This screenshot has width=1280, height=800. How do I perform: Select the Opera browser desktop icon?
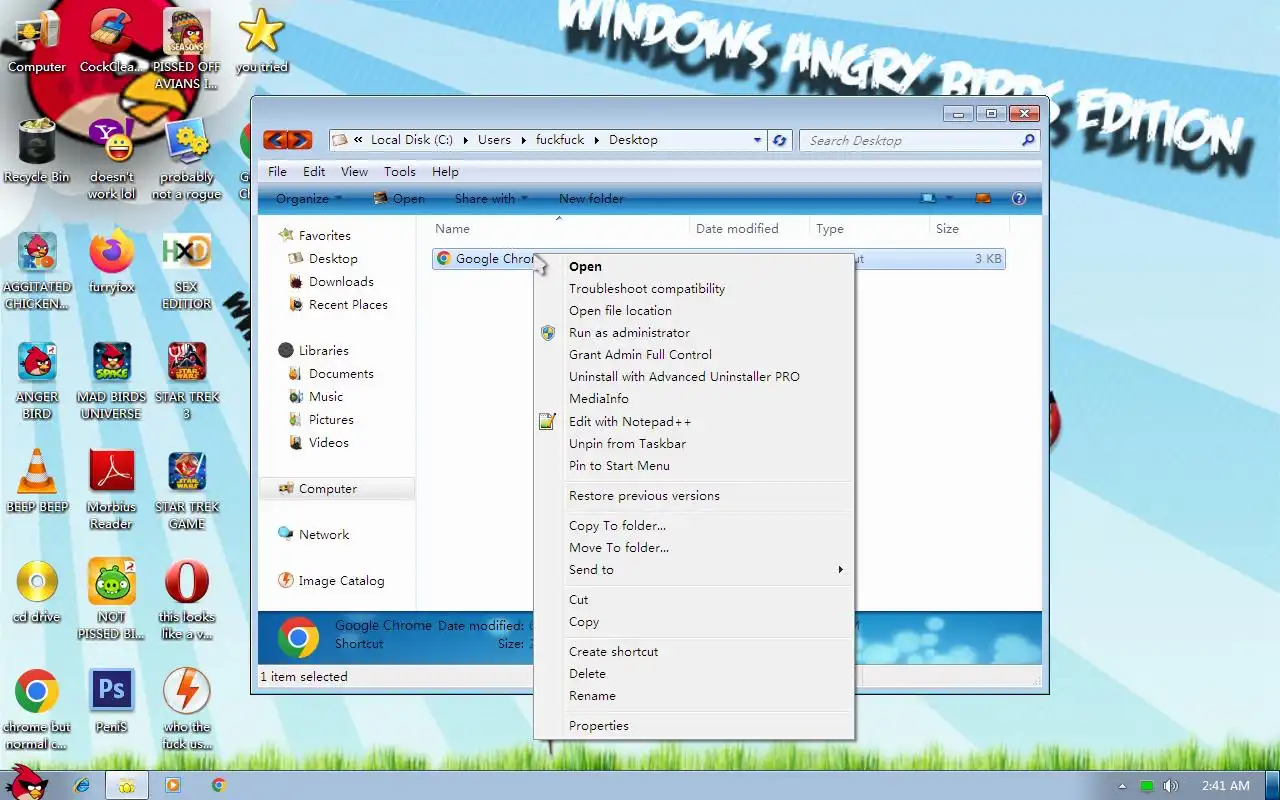pos(186,598)
